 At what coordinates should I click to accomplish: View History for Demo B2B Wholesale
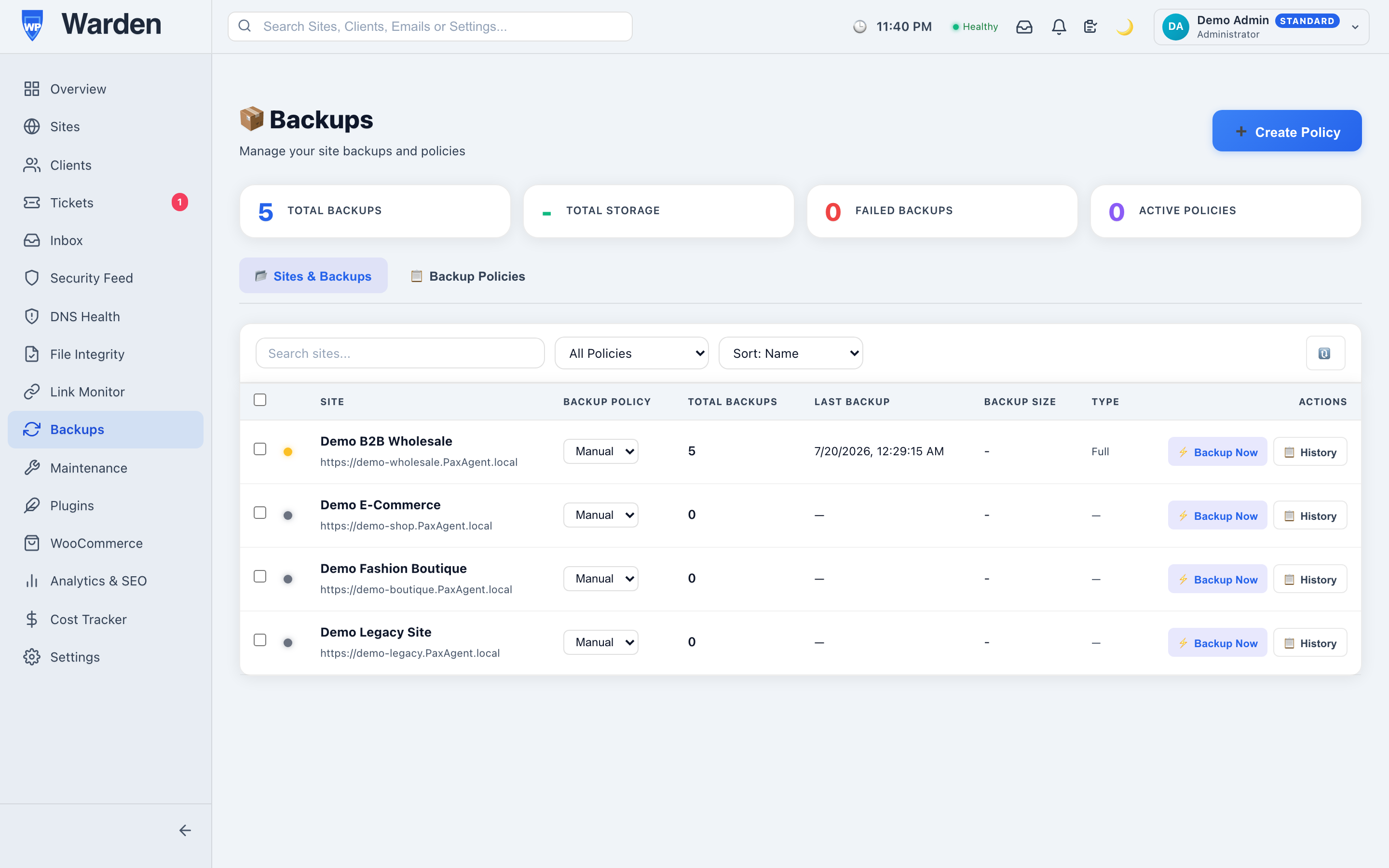tap(1310, 452)
